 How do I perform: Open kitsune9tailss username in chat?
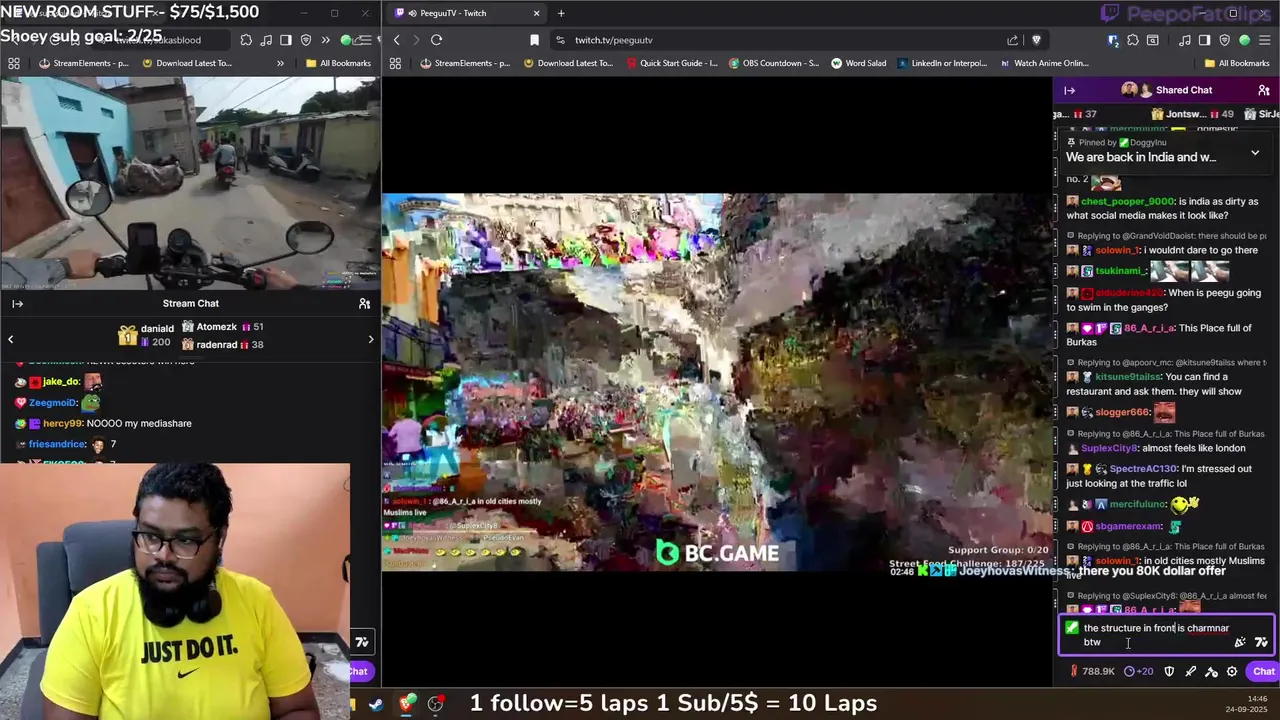coord(1128,377)
